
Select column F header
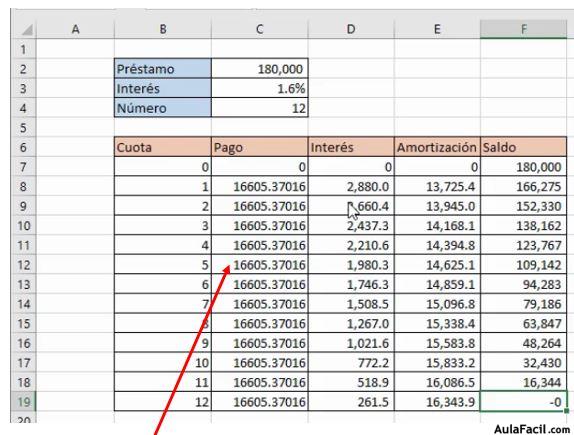coord(523,29)
